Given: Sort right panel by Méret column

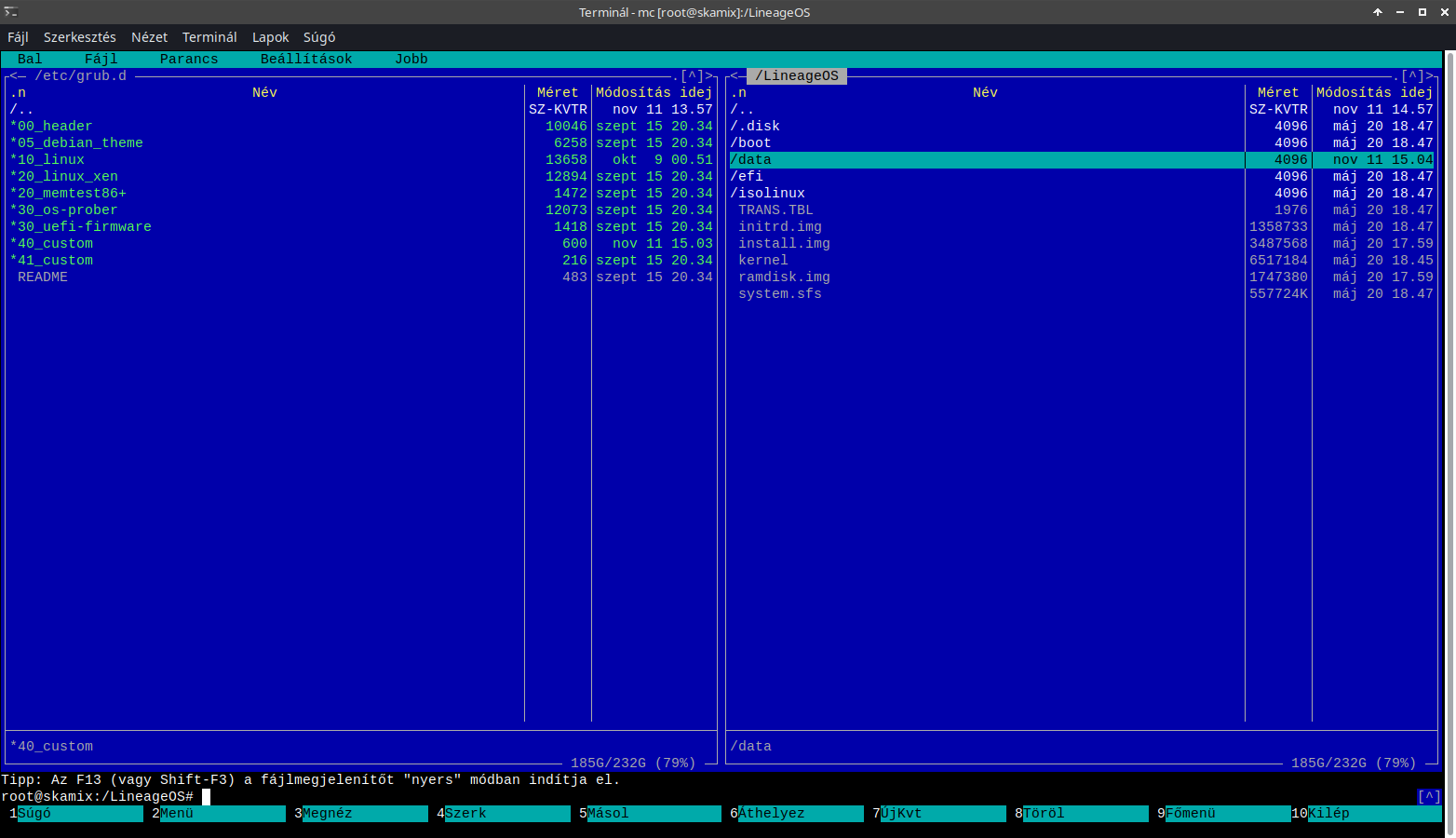Looking at the screenshot, I should tap(1278, 93).
